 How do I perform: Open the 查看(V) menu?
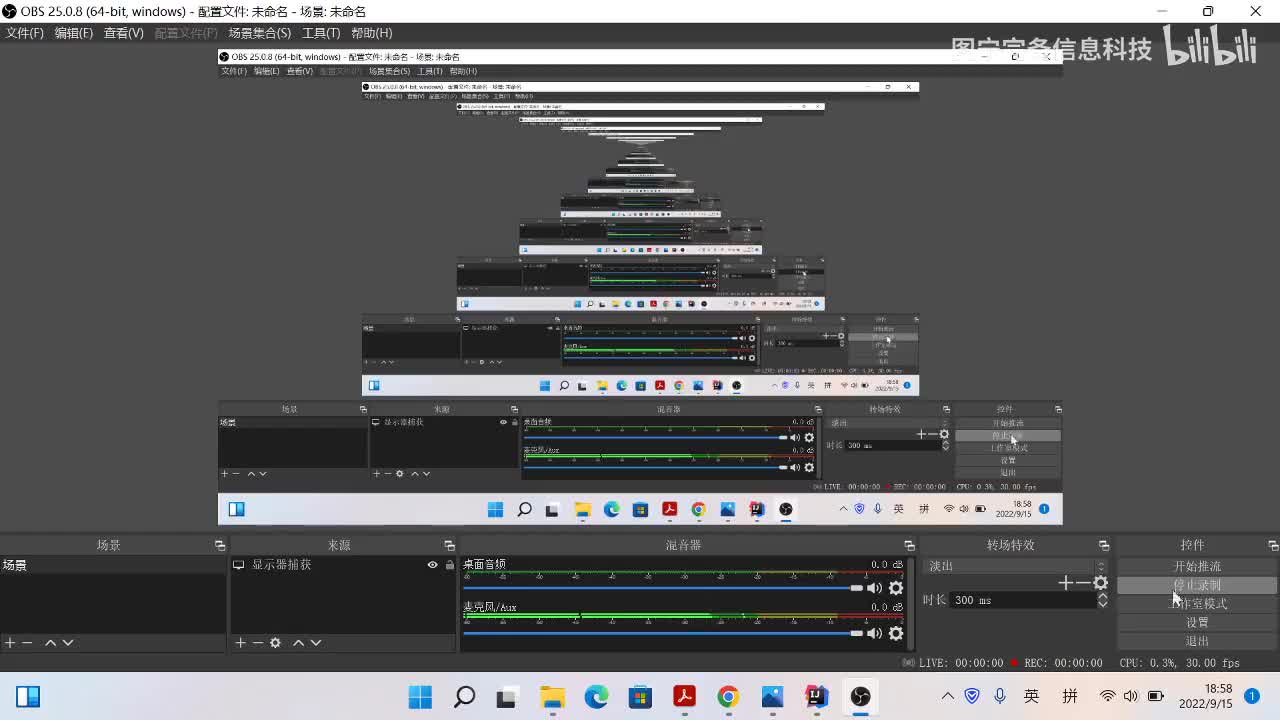(x=124, y=33)
